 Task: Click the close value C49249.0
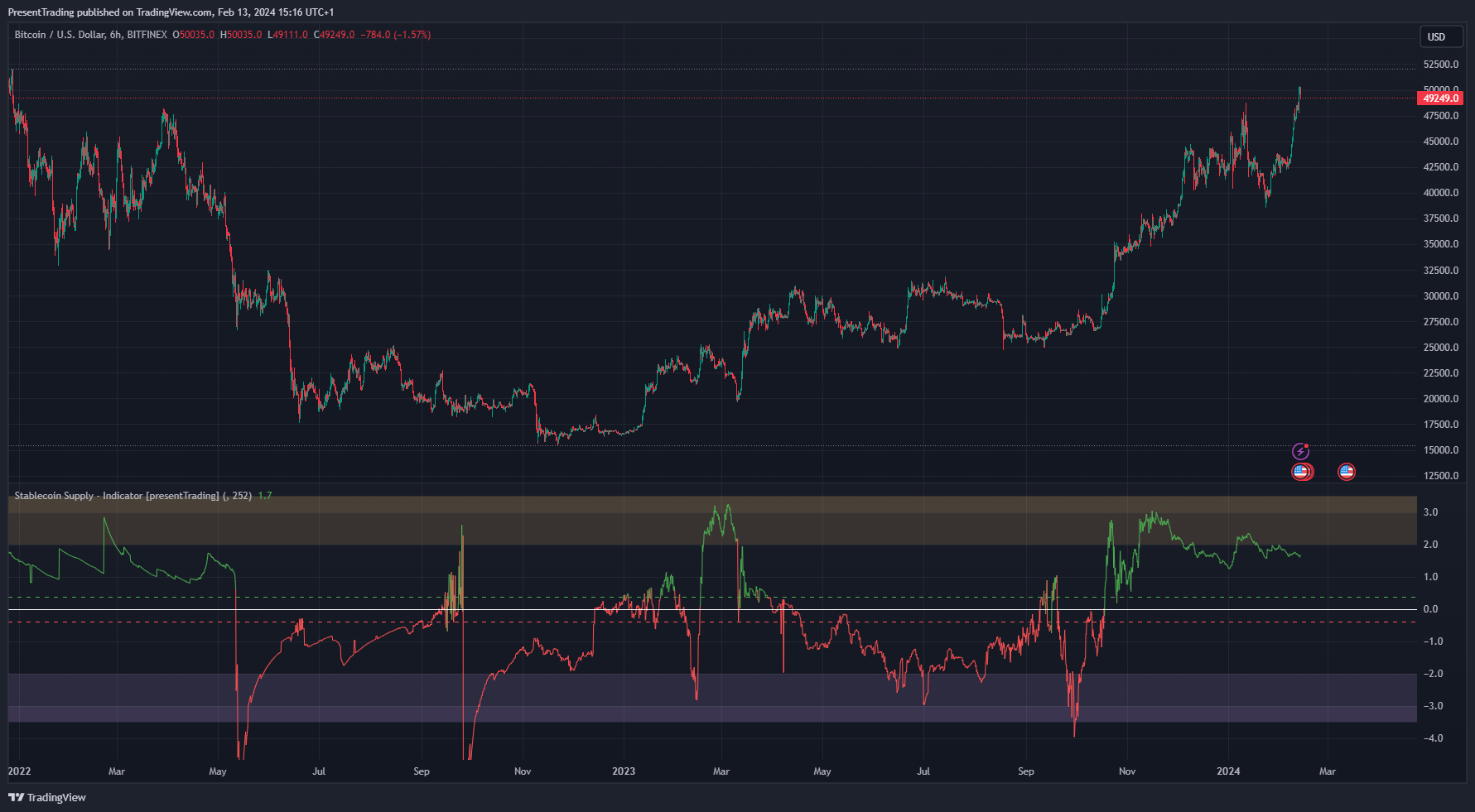[334, 35]
